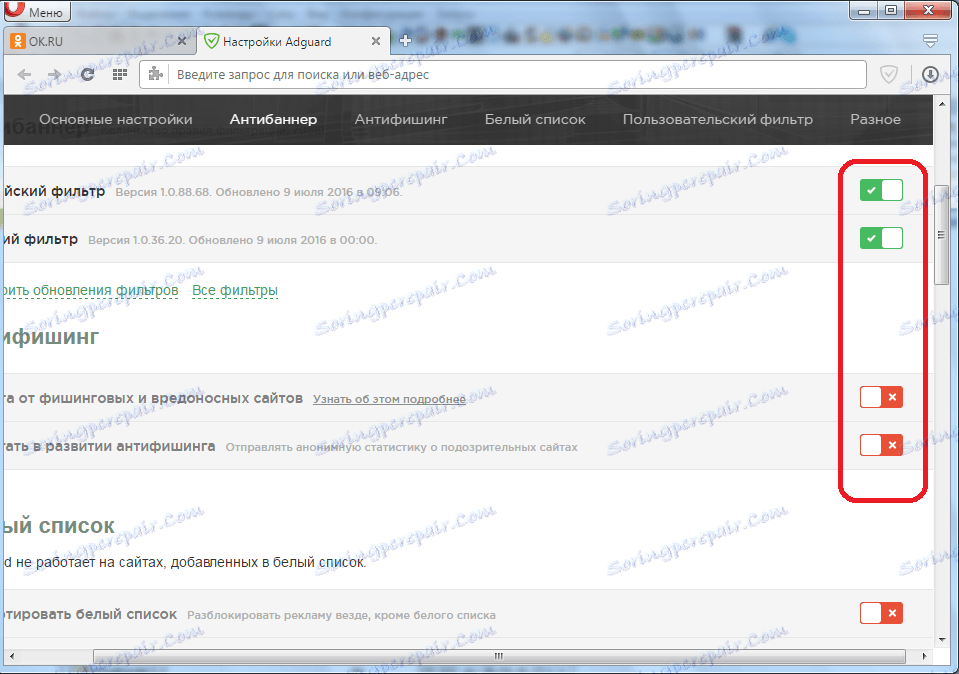The width and height of the screenshot is (959, 674).
Task: Close the OK.RU tab
Action: (182, 41)
